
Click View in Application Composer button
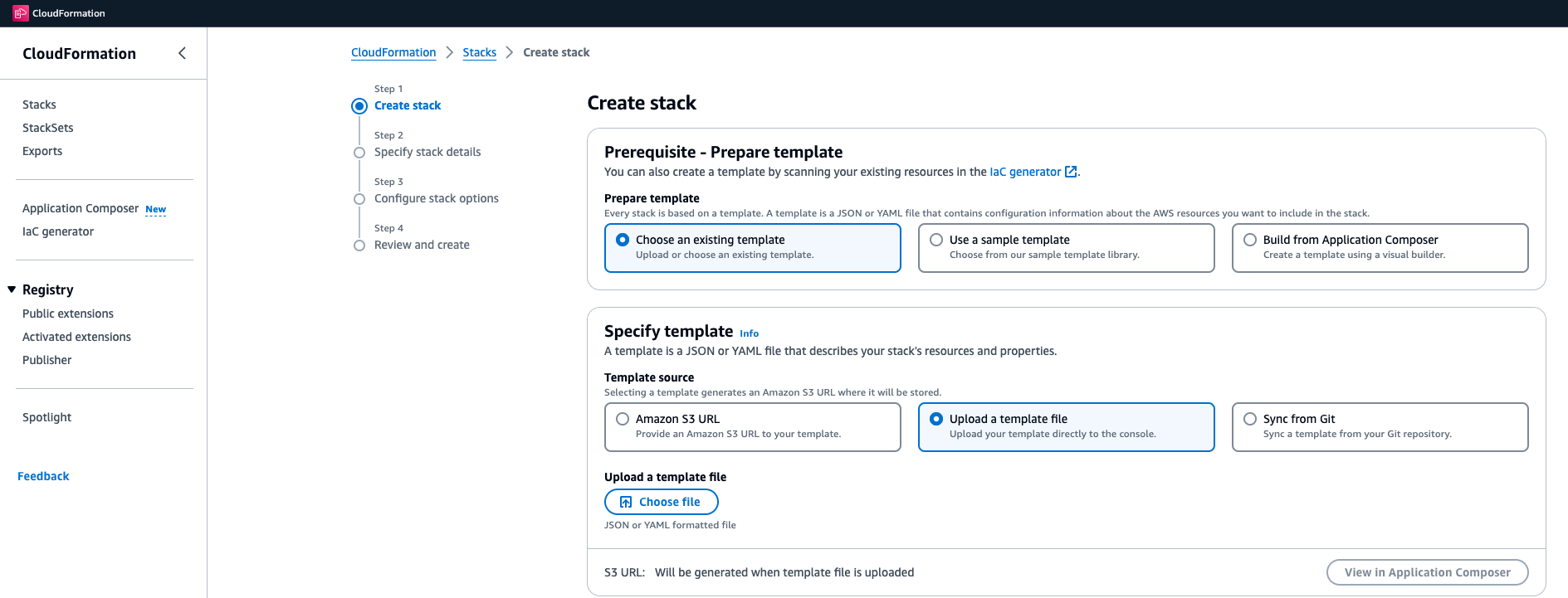coord(1427,572)
